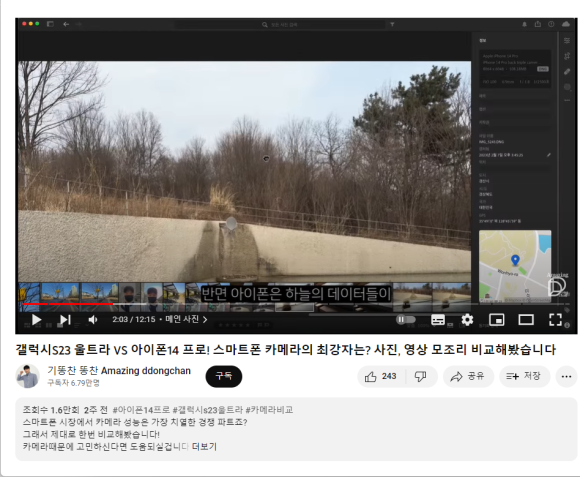The height and width of the screenshot is (477, 580).
Task: Open video settings gear
Action: click(467, 319)
